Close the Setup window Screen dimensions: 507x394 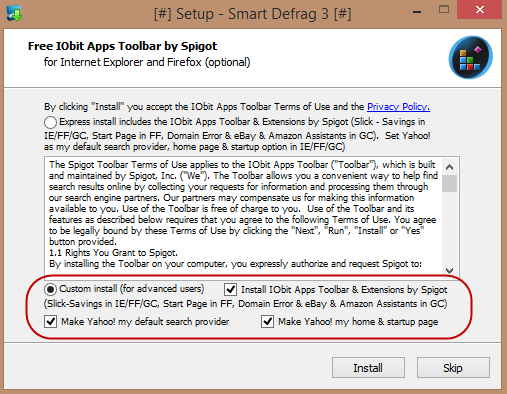point(480,10)
